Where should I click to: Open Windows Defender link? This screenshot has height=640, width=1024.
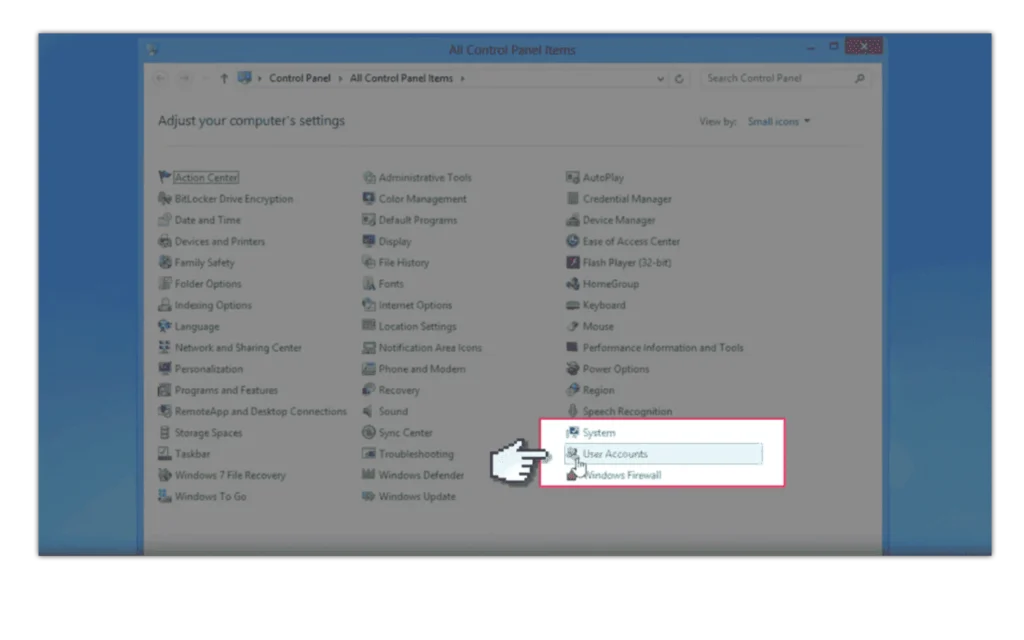pyautogui.click(x=421, y=475)
